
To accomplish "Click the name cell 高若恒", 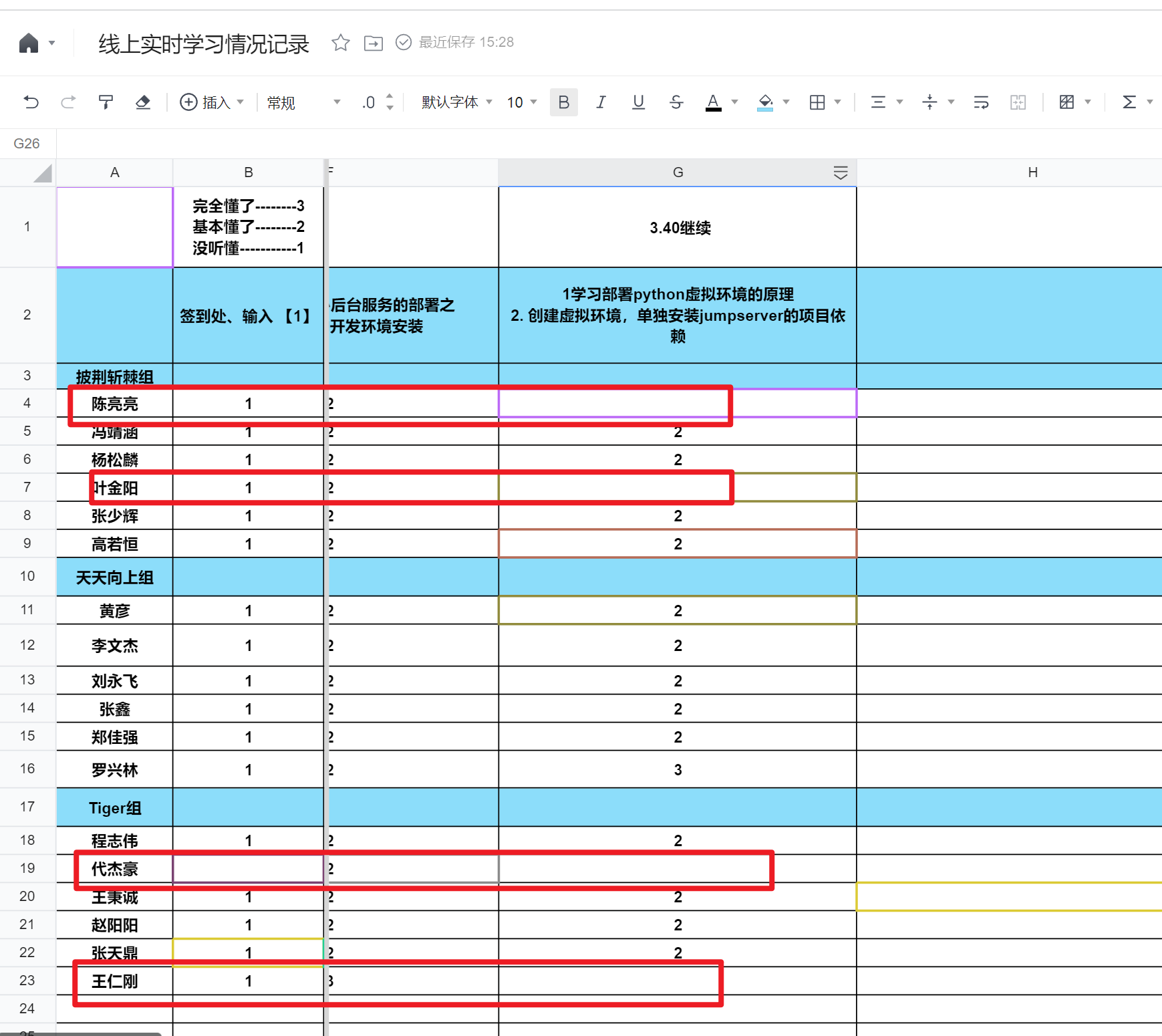I will [x=115, y=544].
